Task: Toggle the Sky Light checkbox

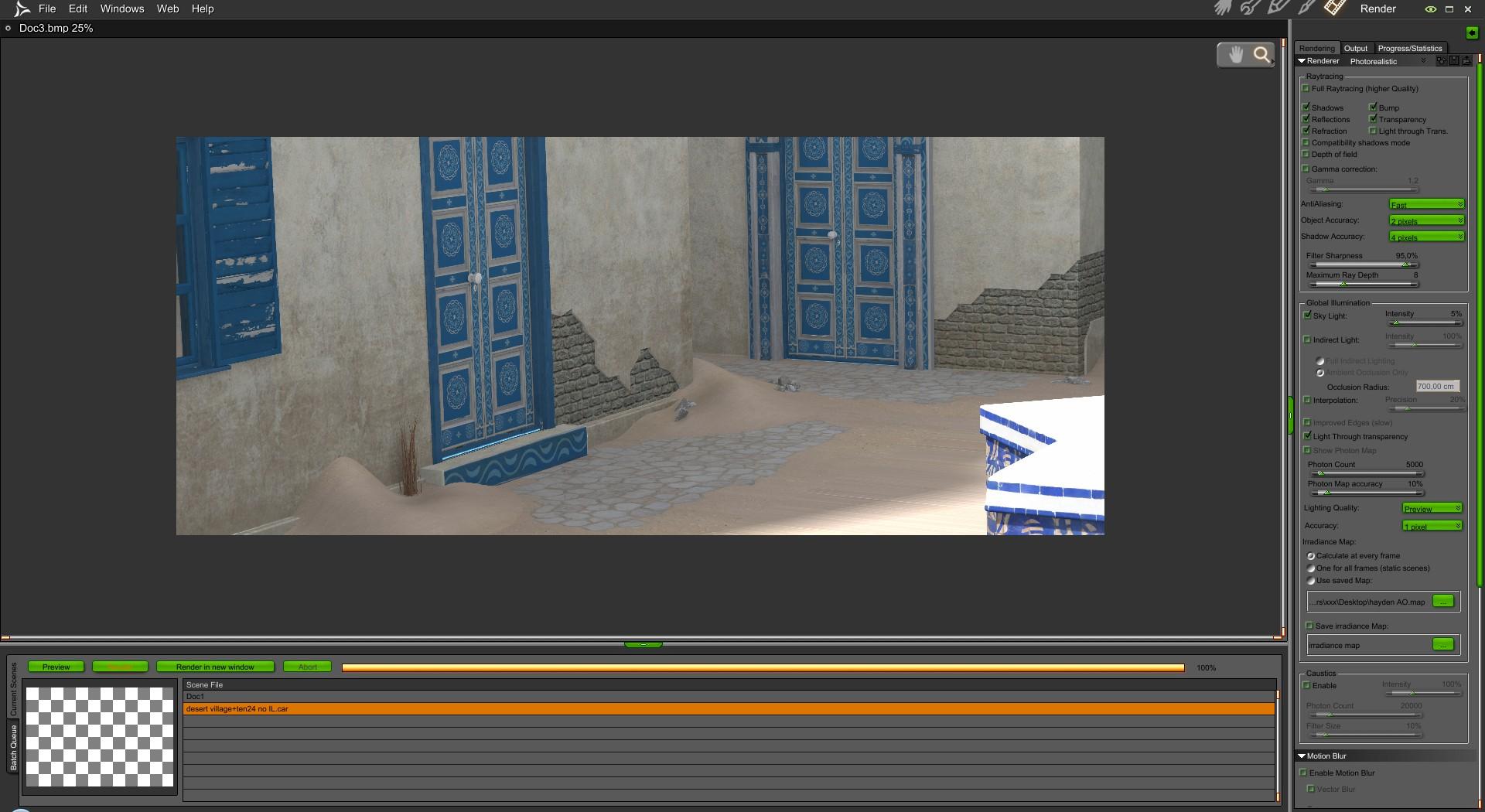Action: 1308,316
